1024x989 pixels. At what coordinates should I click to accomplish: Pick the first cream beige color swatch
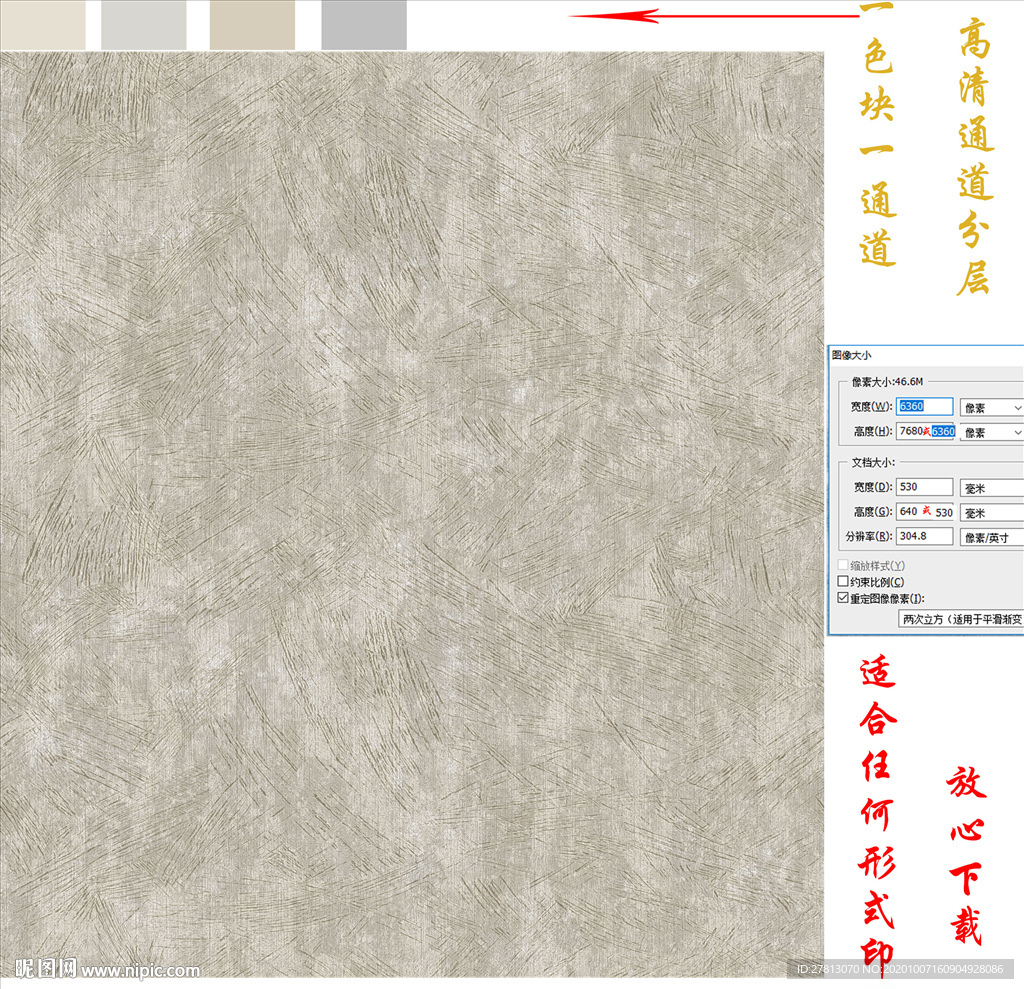click(42, 24)
